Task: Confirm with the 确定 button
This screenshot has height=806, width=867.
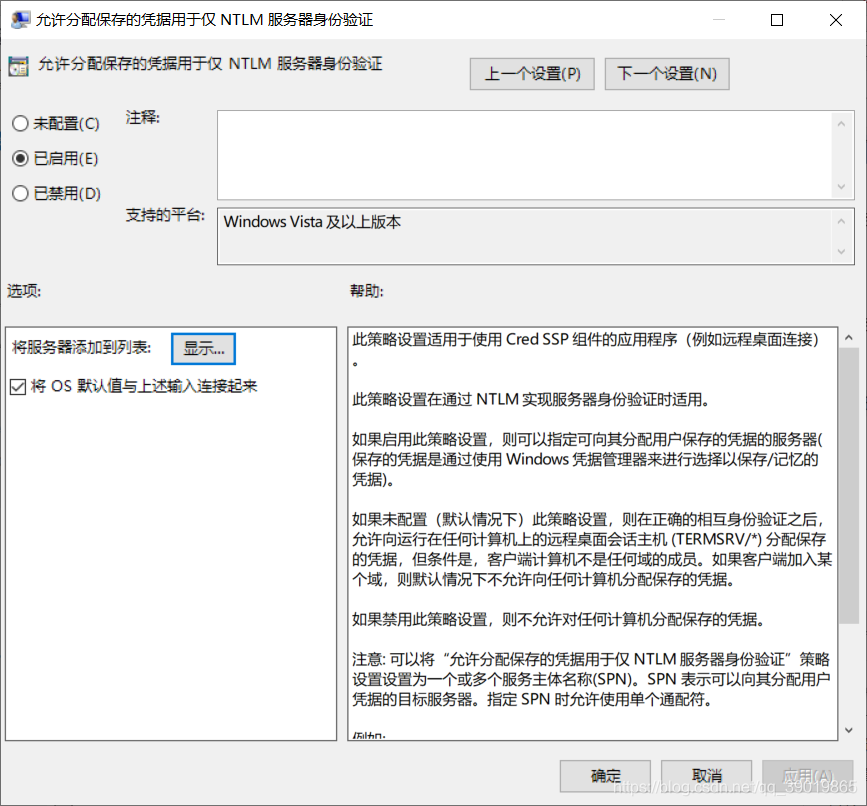Action: click(x=604, y=776)
